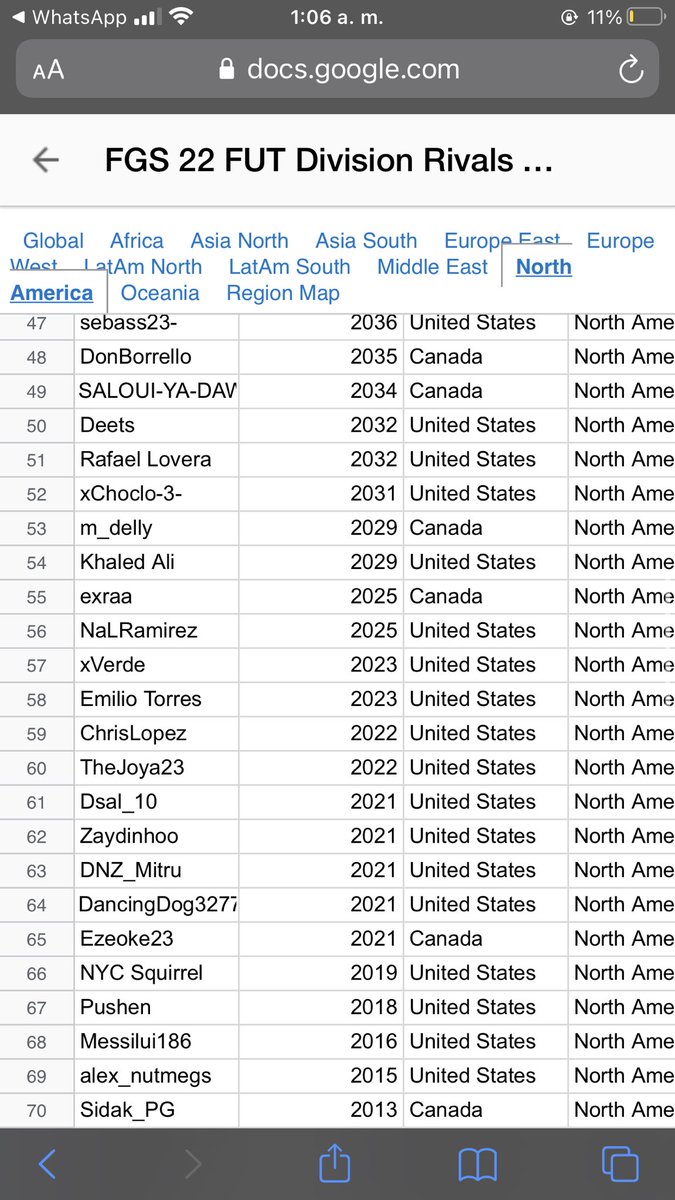Select the cell reading Deets

tap(156, 425)
